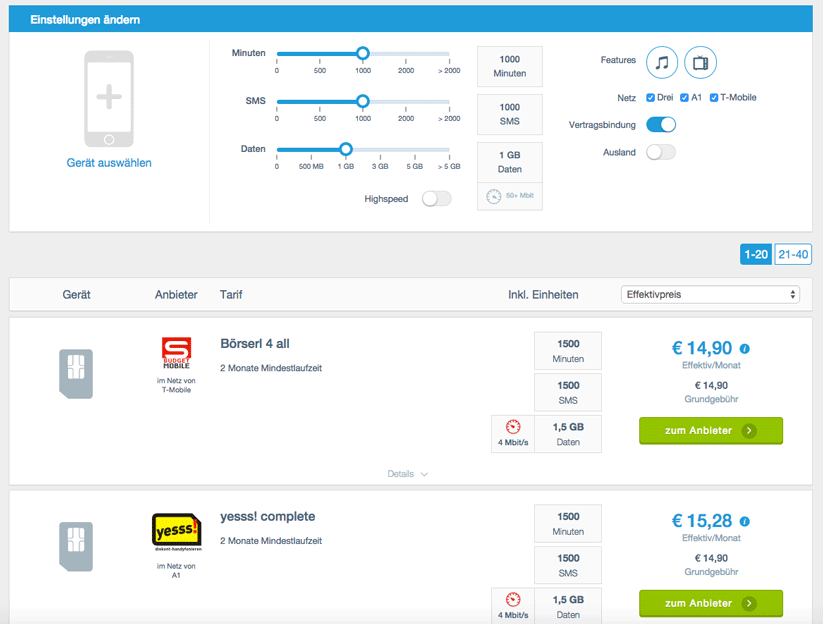Image resolution: width=823 pixels, height=624 pixels.
Task: Select results page 1-20
Action: 755,255
